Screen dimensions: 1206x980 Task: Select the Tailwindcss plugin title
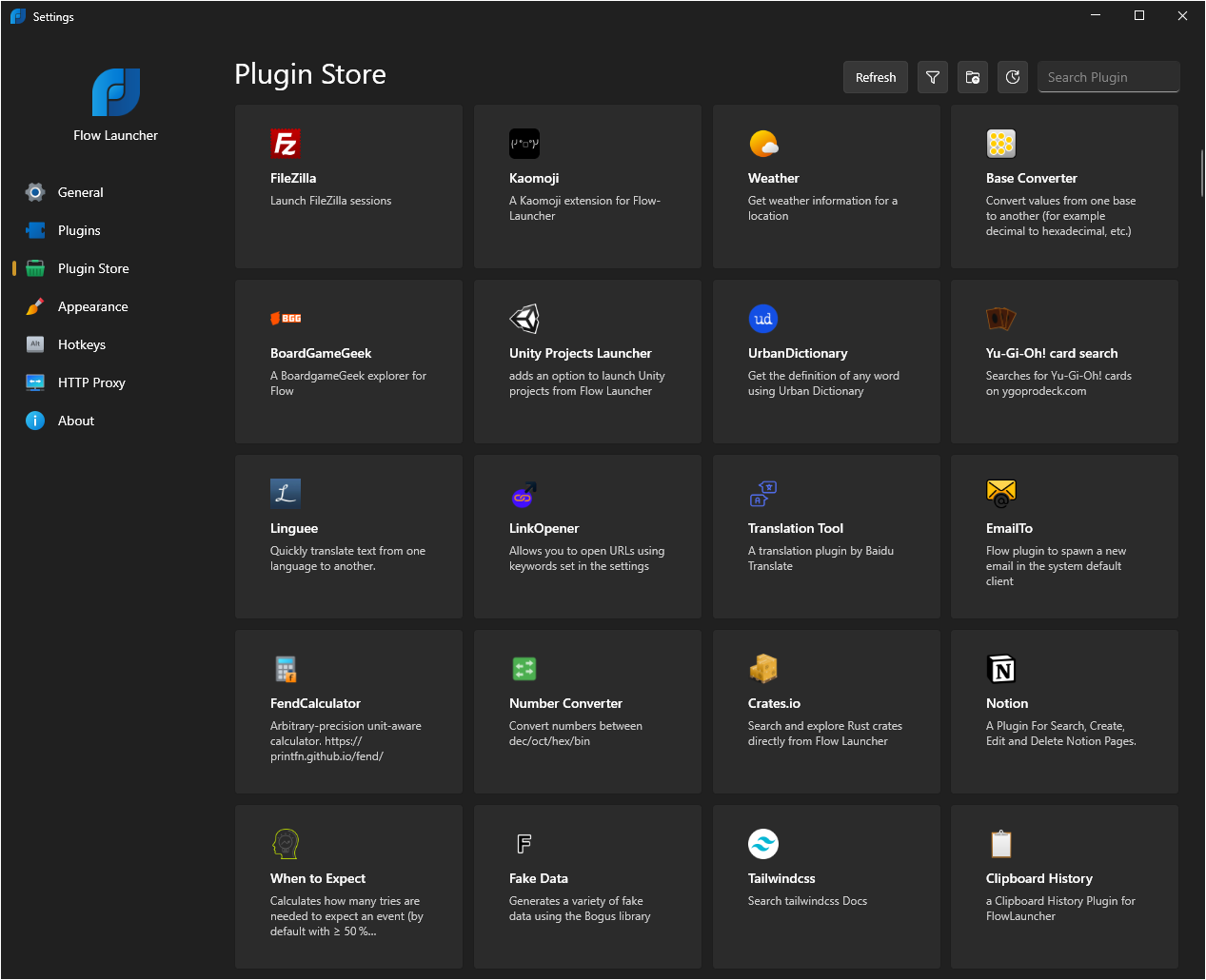[782, 878]
